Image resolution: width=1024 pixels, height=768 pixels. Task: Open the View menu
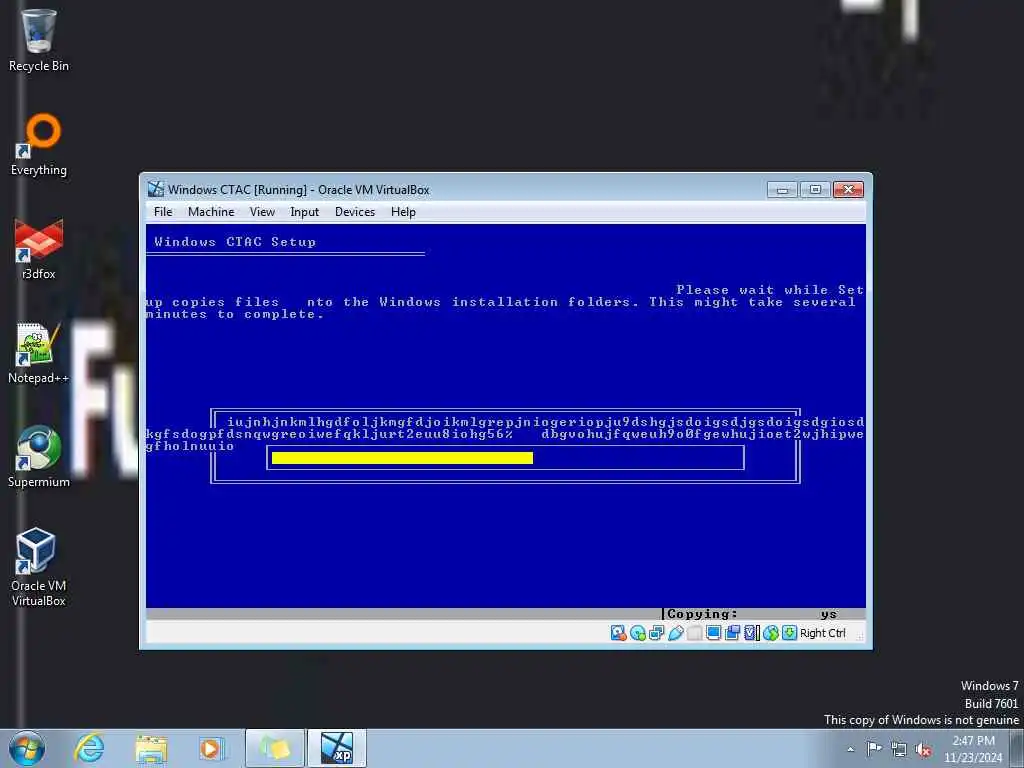point(262,212)
